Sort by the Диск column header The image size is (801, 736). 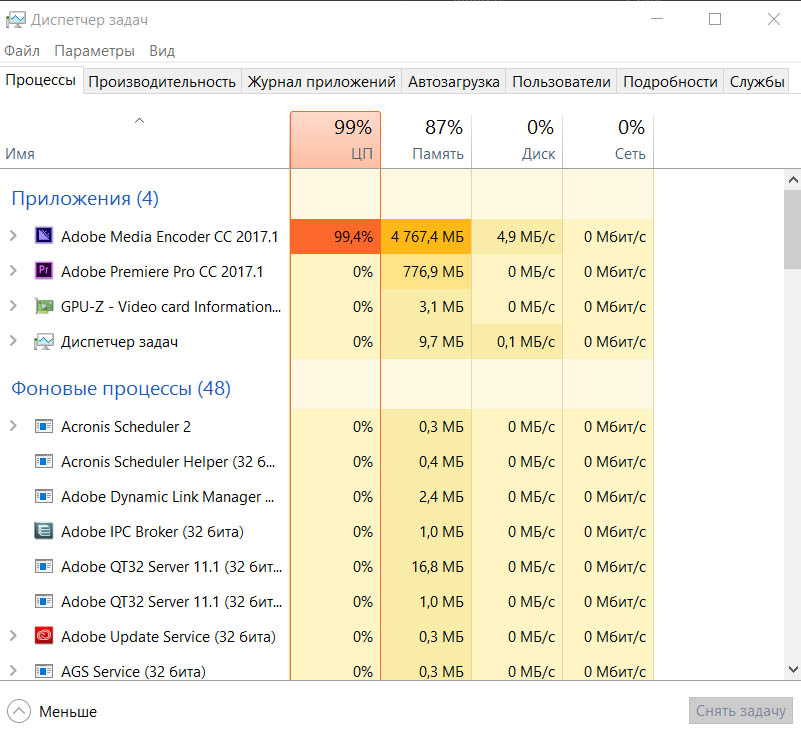tap(517, 140)
